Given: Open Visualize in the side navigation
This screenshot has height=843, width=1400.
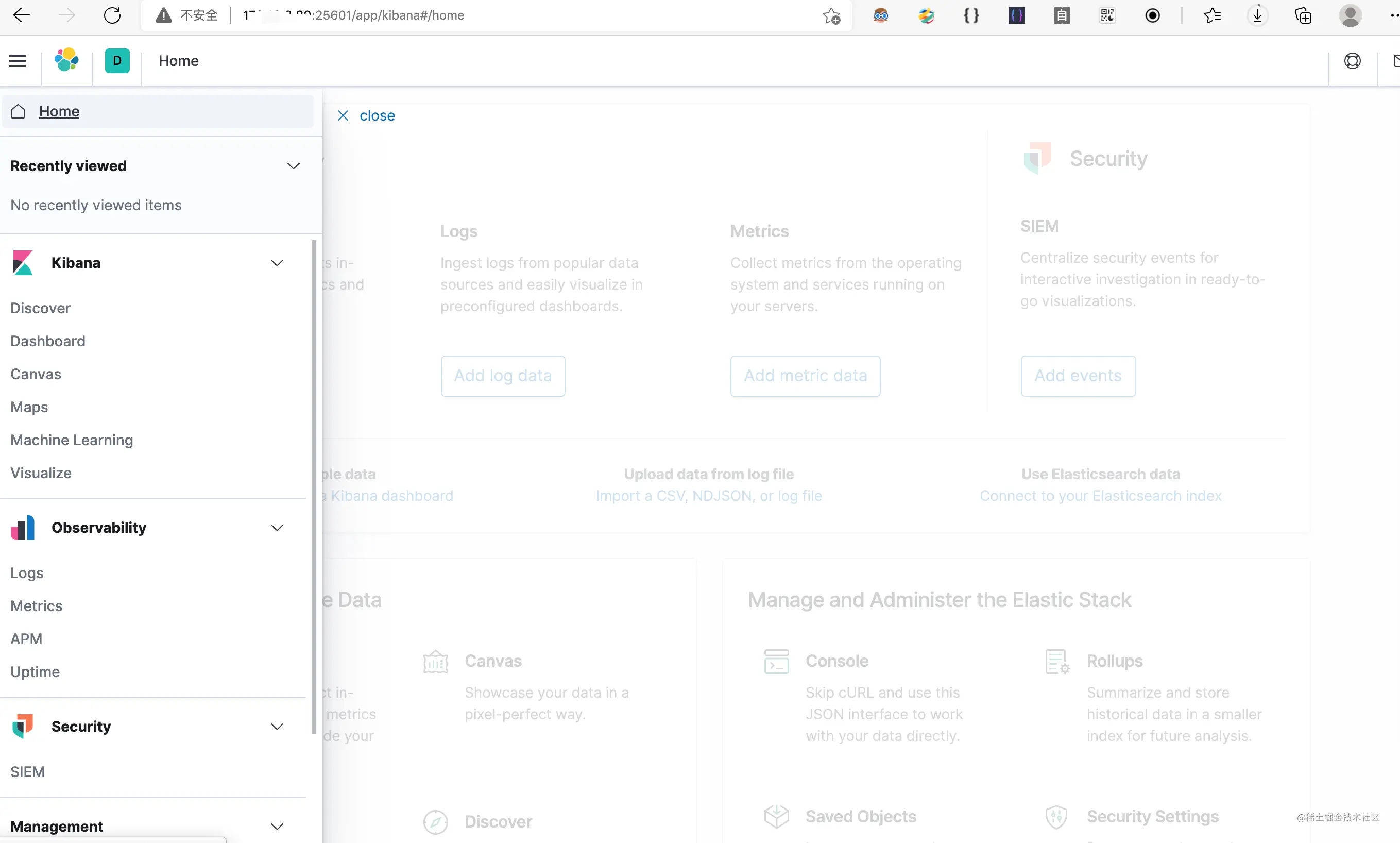Looking at the screenshot, I should click(41, 473).
